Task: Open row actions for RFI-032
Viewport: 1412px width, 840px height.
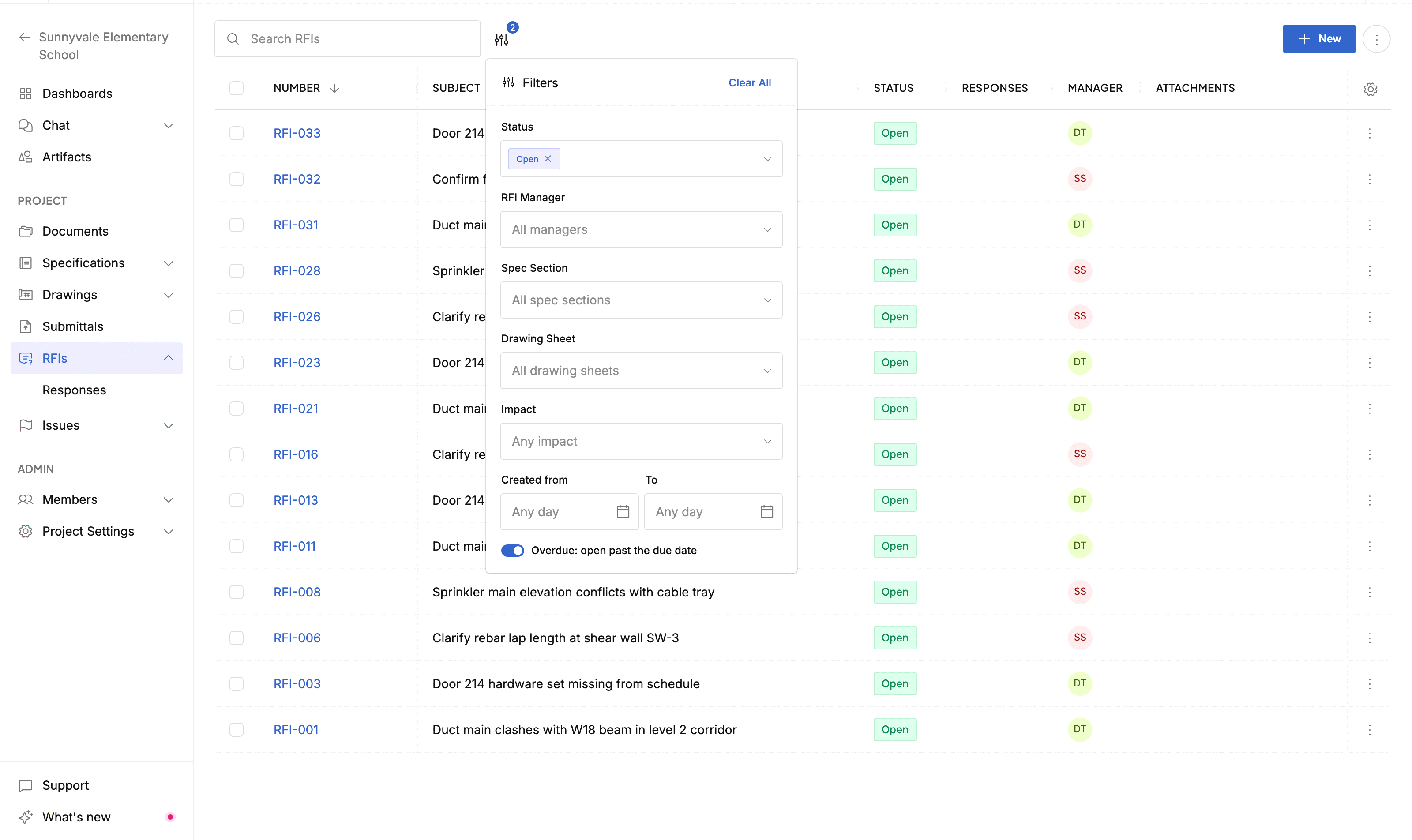Action: (1370, 180)
